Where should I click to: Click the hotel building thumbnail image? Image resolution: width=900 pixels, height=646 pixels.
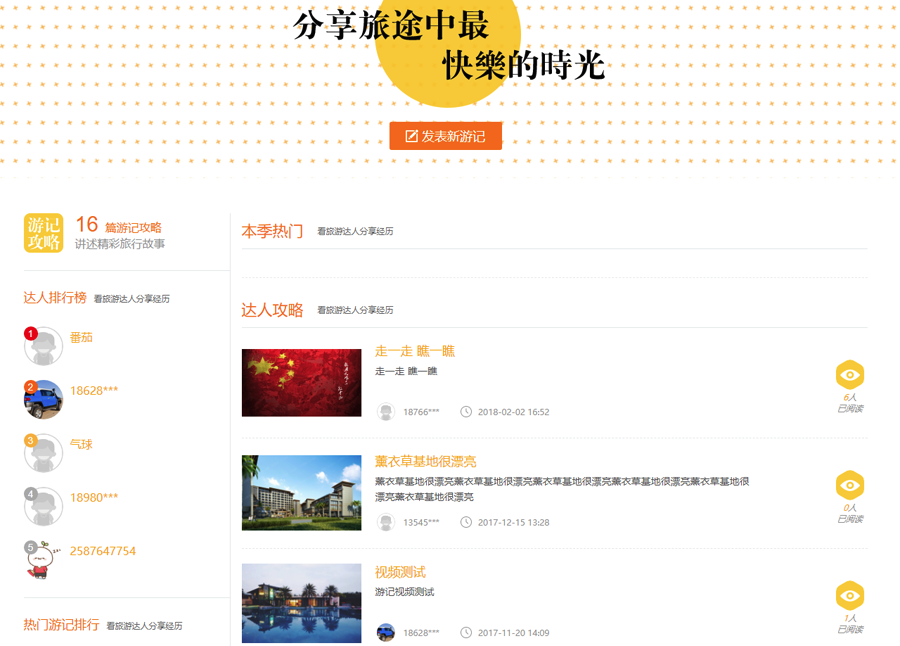(x=301, y=493)
